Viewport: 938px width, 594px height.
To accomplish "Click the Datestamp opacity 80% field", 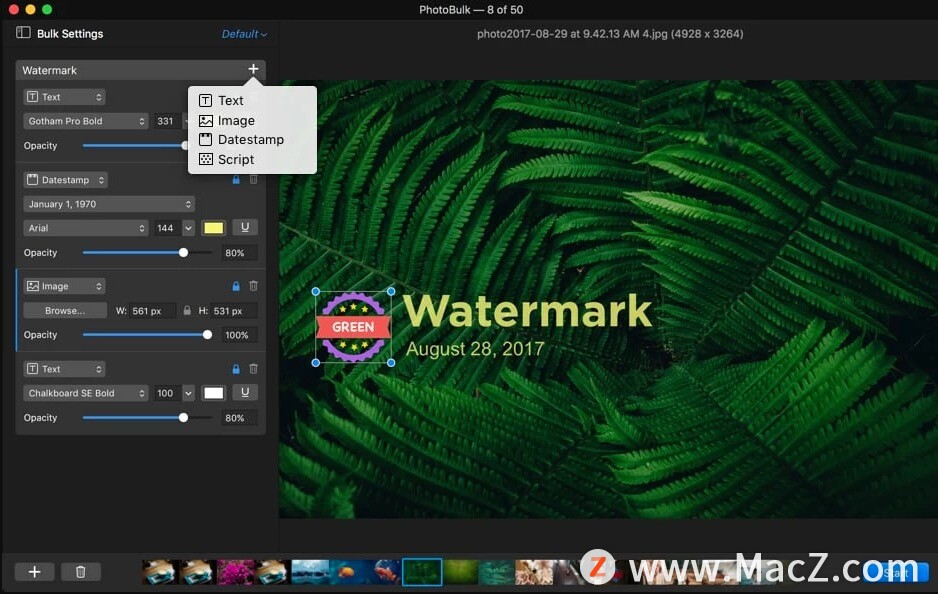I will (239, 253).
